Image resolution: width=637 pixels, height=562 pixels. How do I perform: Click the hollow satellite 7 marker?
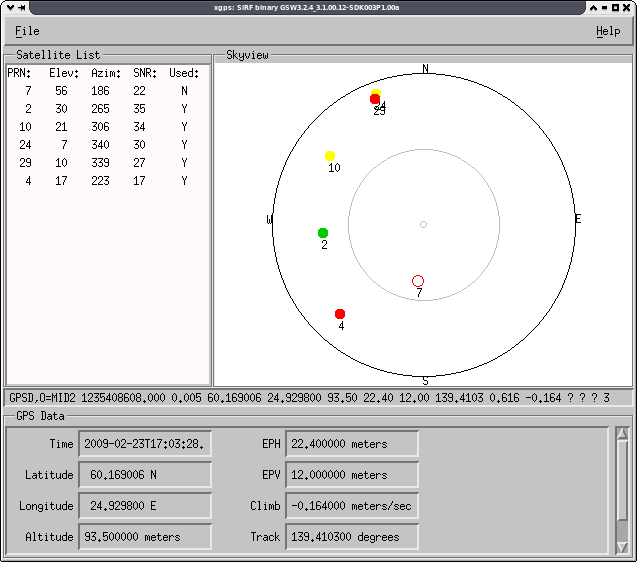418,281
